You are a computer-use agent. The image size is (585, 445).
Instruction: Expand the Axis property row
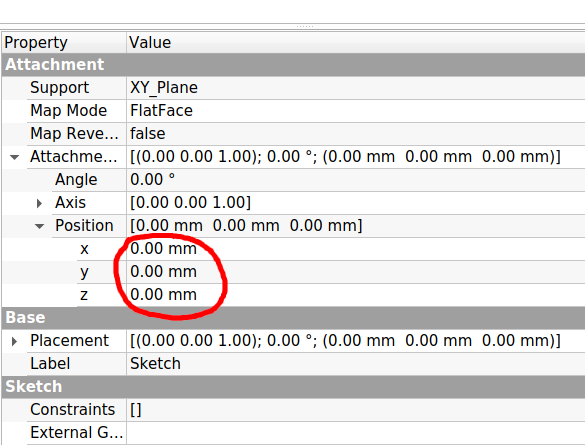tap(39, 203)
